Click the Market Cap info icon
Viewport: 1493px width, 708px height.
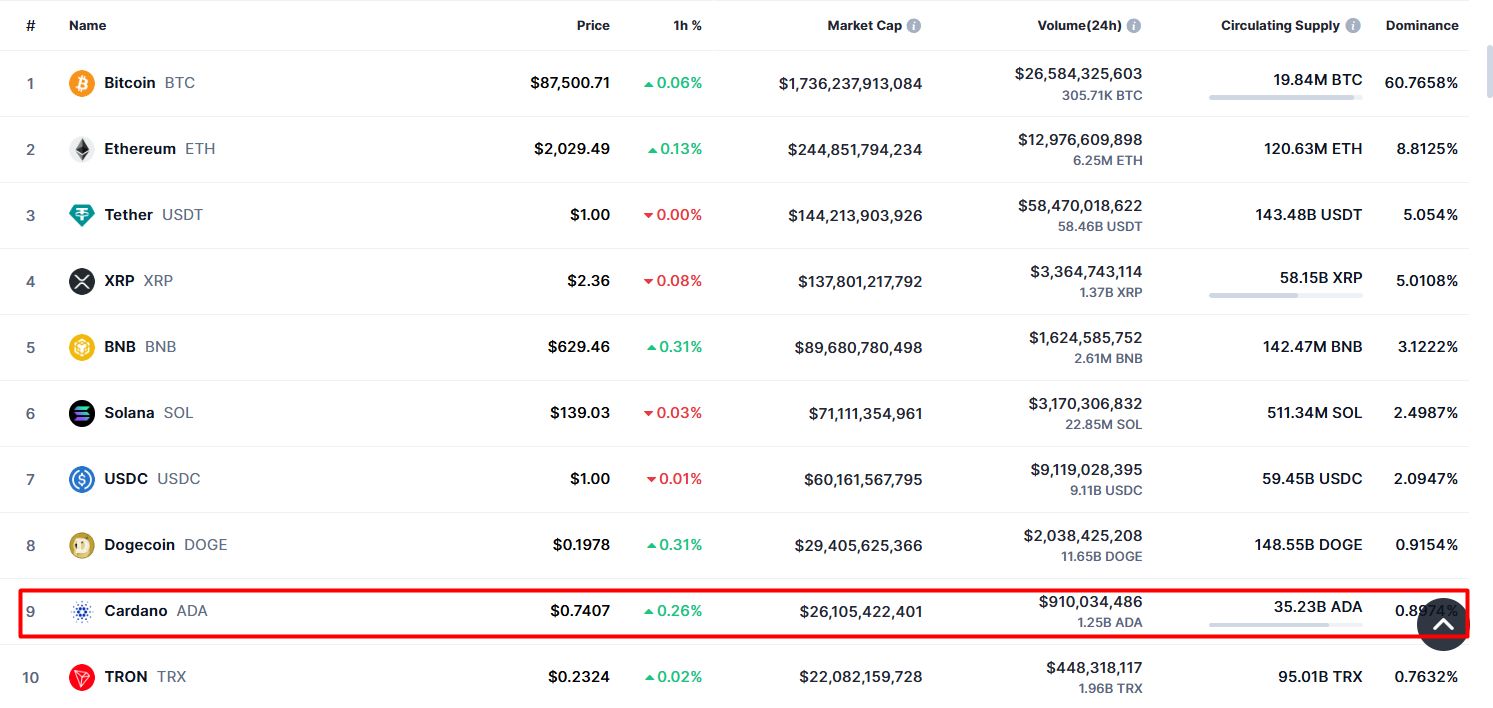(x=914, y=26)
